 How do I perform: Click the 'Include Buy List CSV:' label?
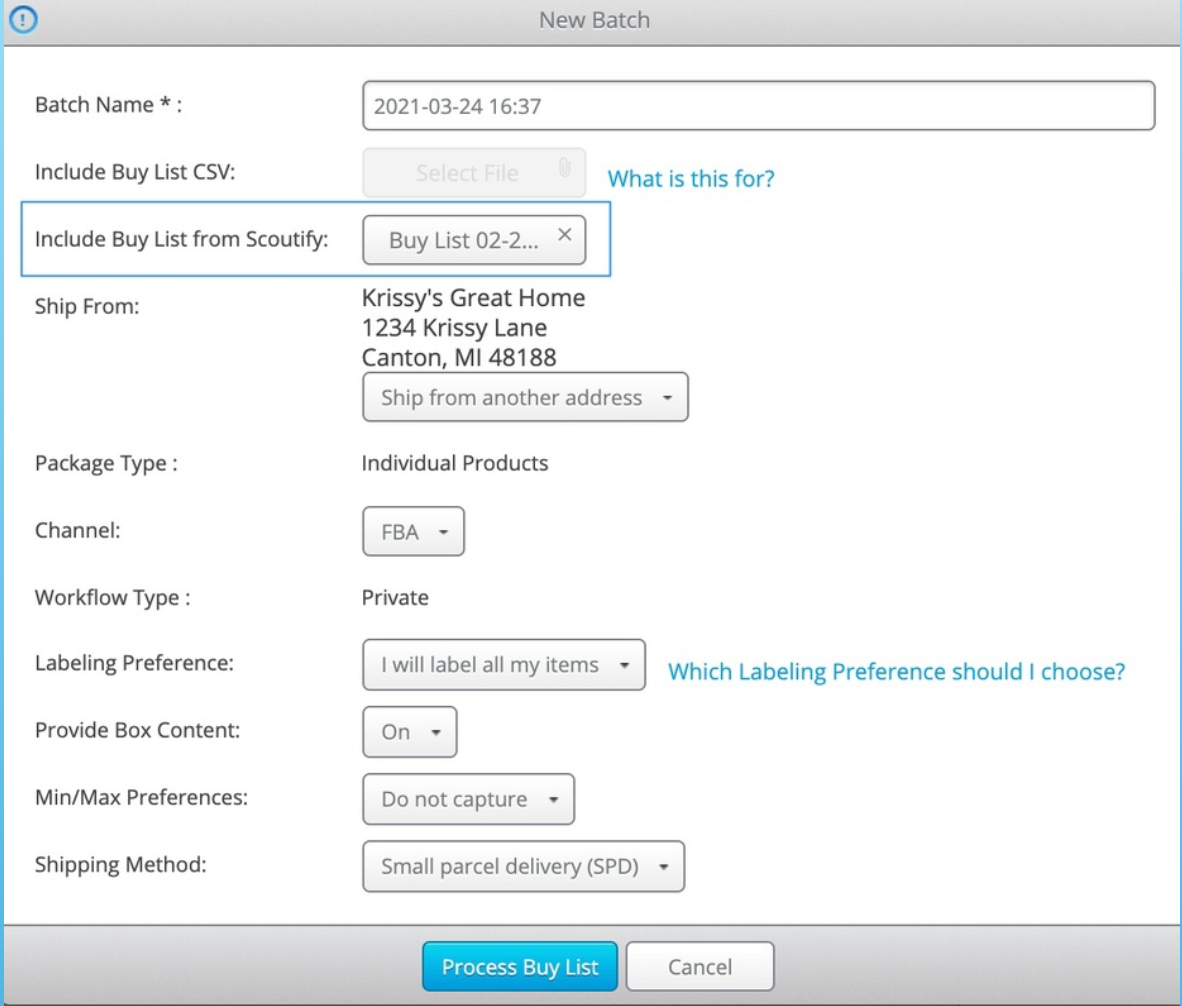[135, 172]
